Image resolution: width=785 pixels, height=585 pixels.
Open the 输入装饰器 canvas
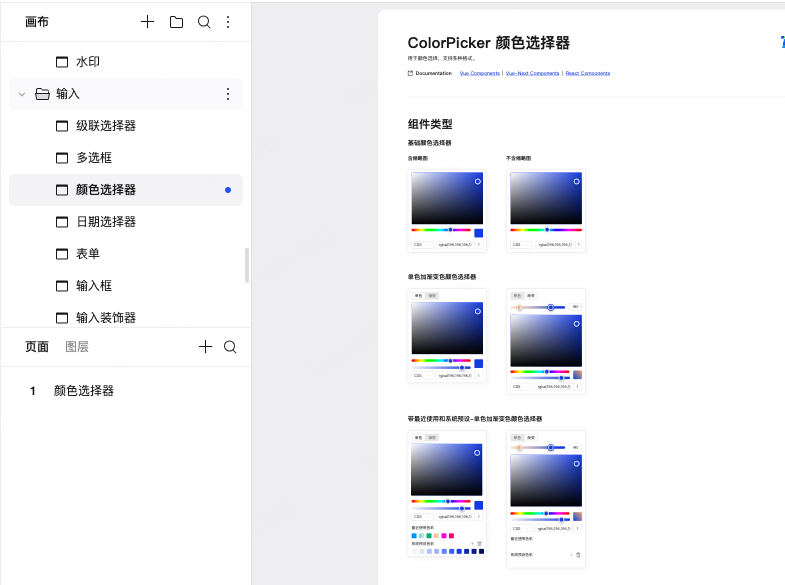click(106, 318)
